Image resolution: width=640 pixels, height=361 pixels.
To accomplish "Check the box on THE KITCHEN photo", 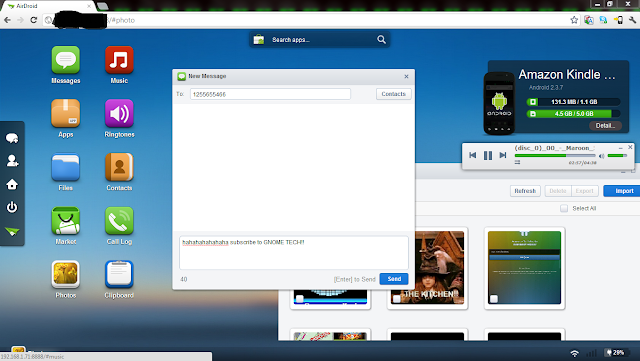I will pyautogui.click(x=396, y=299).
